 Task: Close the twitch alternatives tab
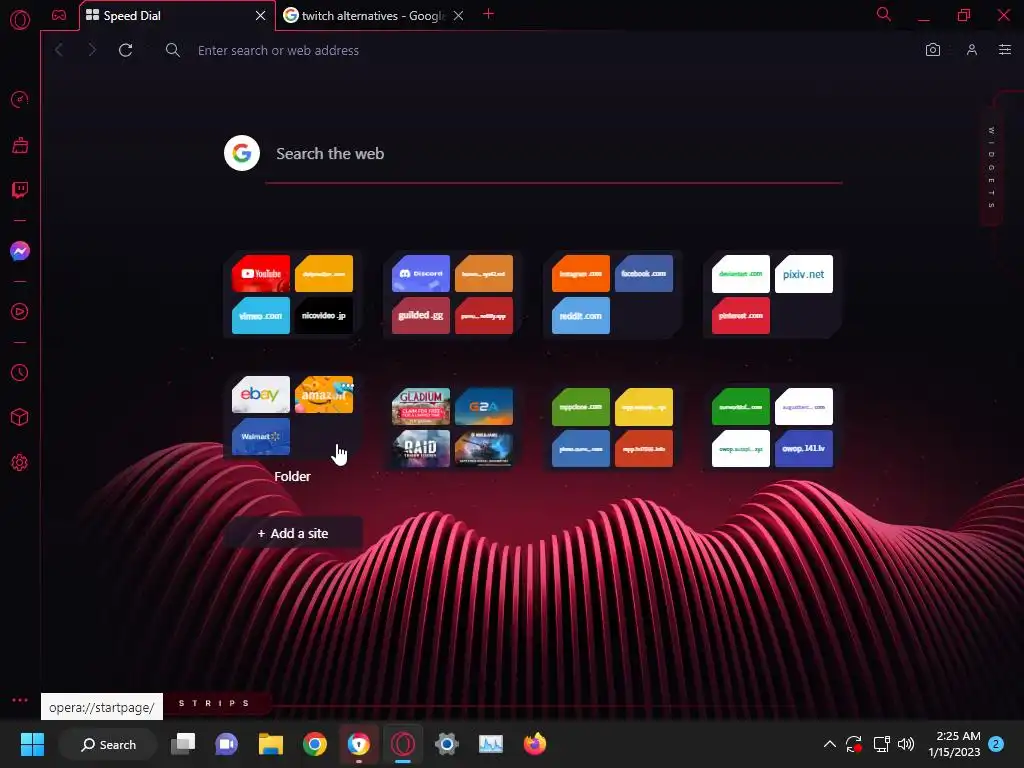pos(458,16)
